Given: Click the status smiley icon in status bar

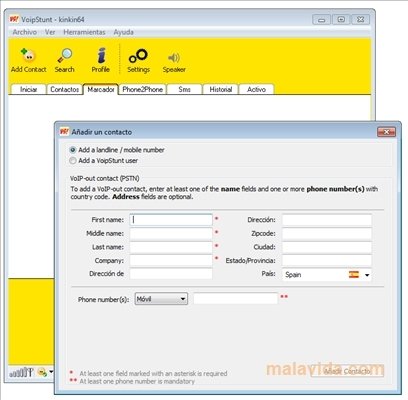Looking at the screenshot, I should click(x=42, y=372).
